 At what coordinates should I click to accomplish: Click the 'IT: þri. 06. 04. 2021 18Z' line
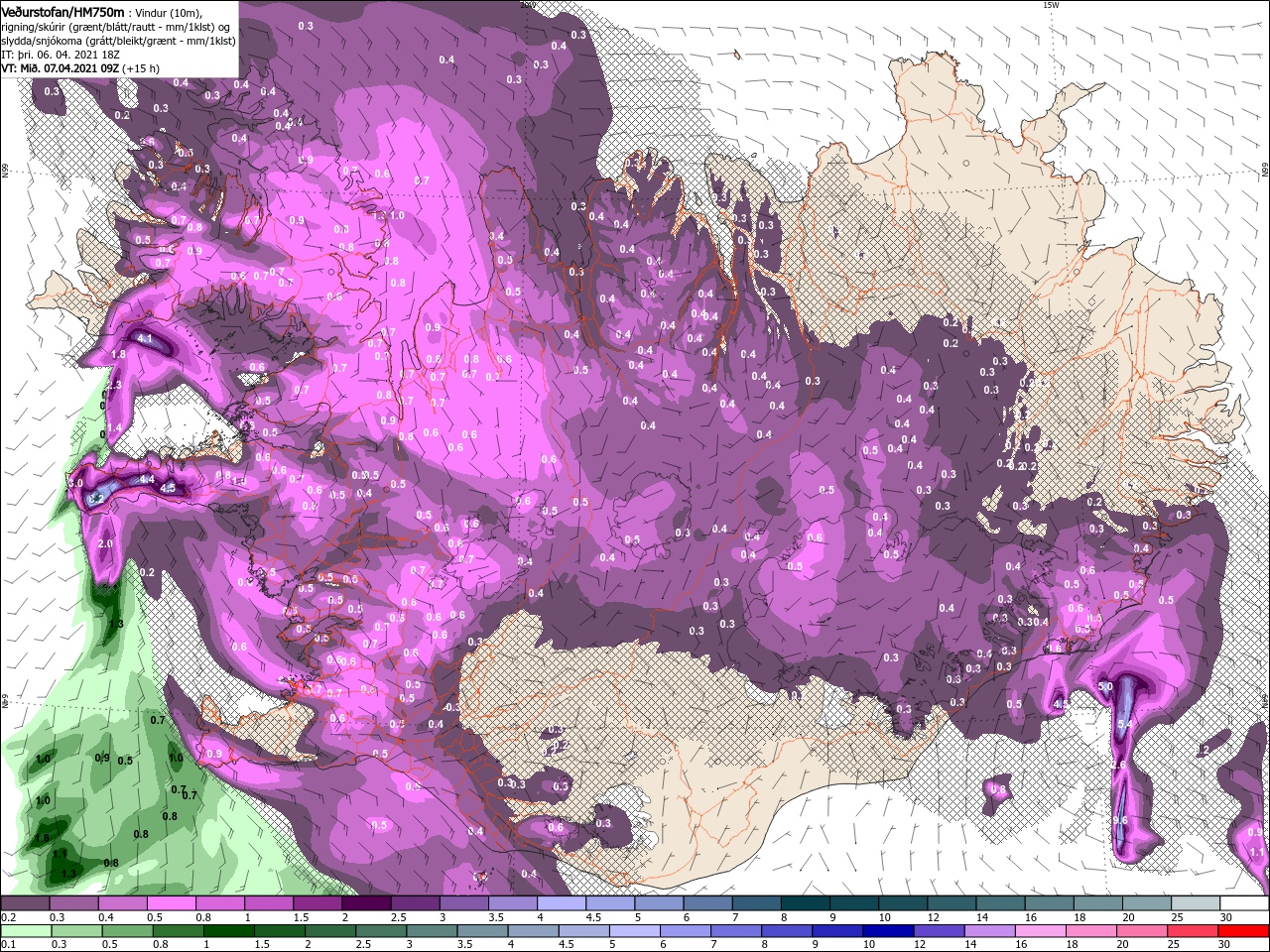(x=60, y=55)
